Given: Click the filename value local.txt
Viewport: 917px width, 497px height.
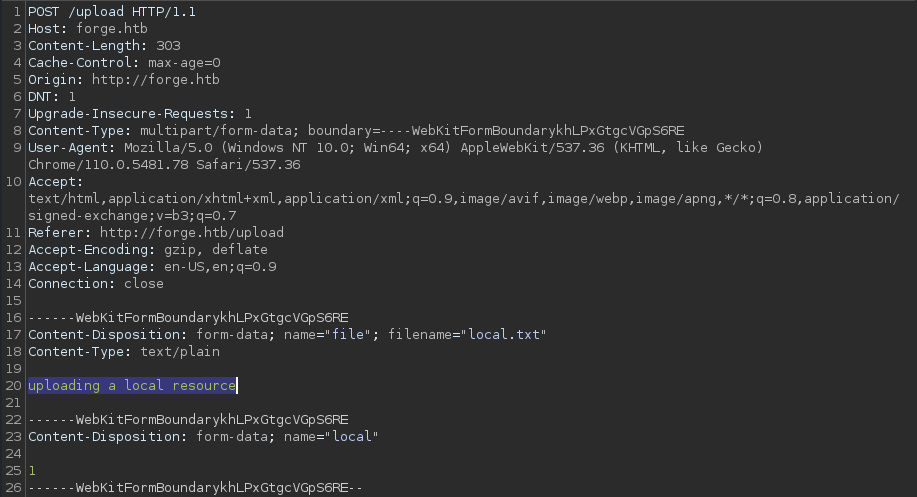Looking at the screenshot, I should click(x=504, y=334).
